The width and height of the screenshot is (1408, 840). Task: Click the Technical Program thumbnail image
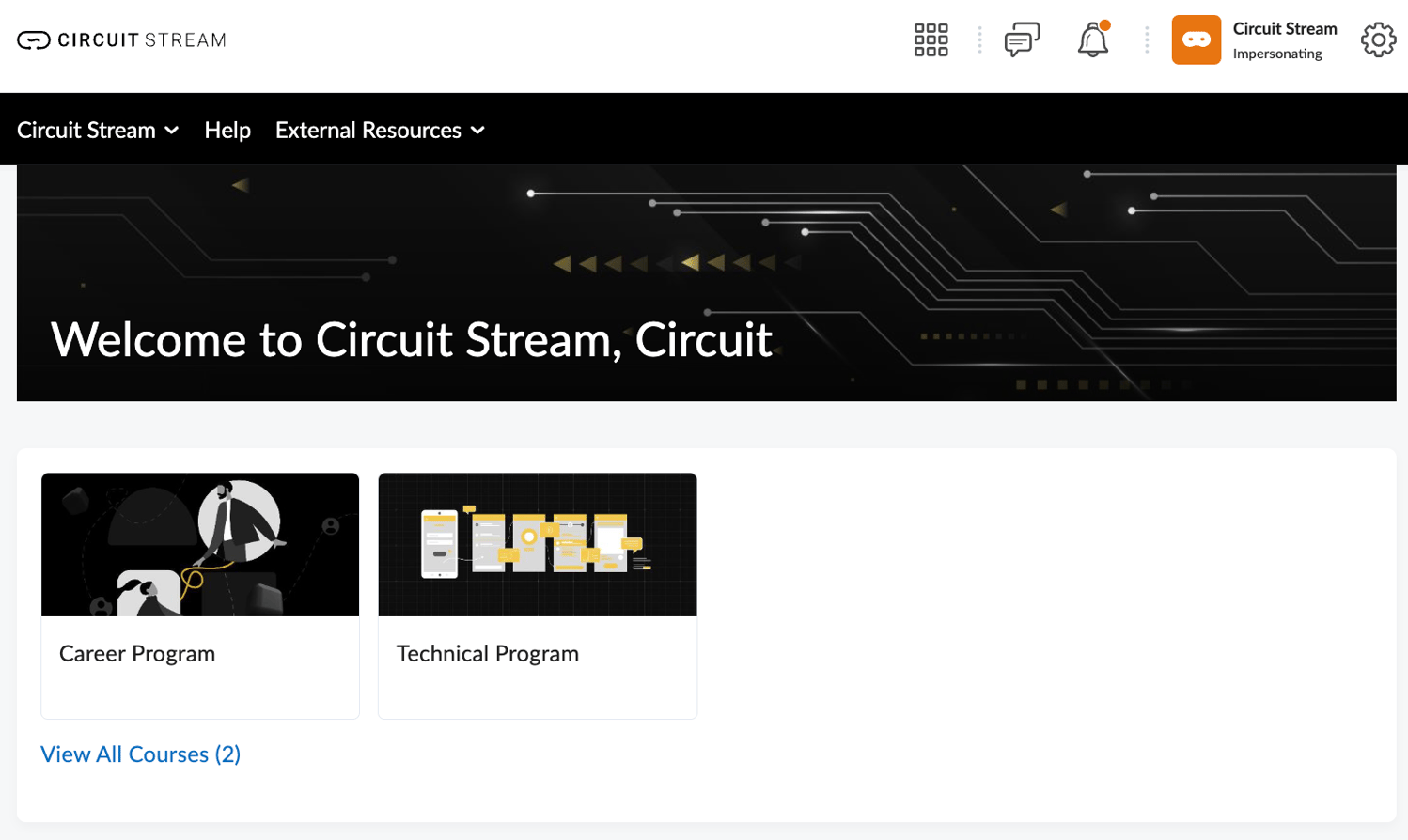click(537, 544)
